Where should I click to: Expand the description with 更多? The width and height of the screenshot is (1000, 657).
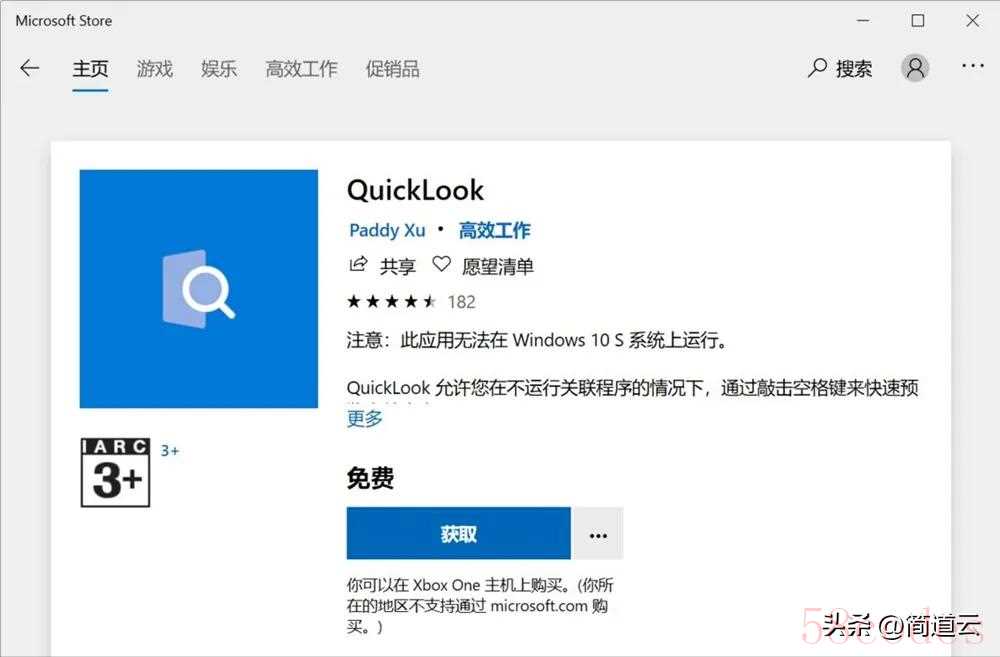pyautogui.click(x=365, y=419)
